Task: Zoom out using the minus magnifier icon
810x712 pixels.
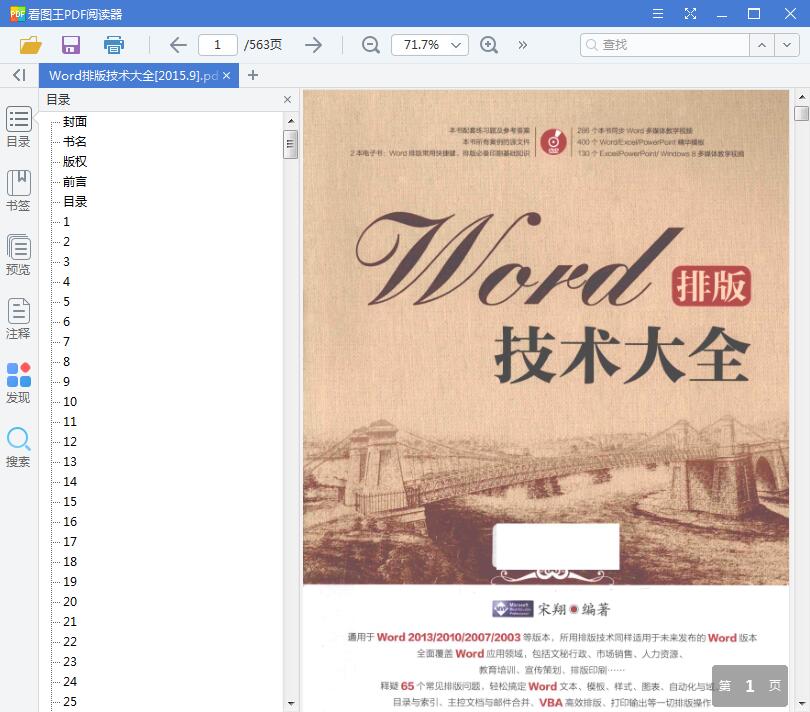Action: tap(370, 45)
